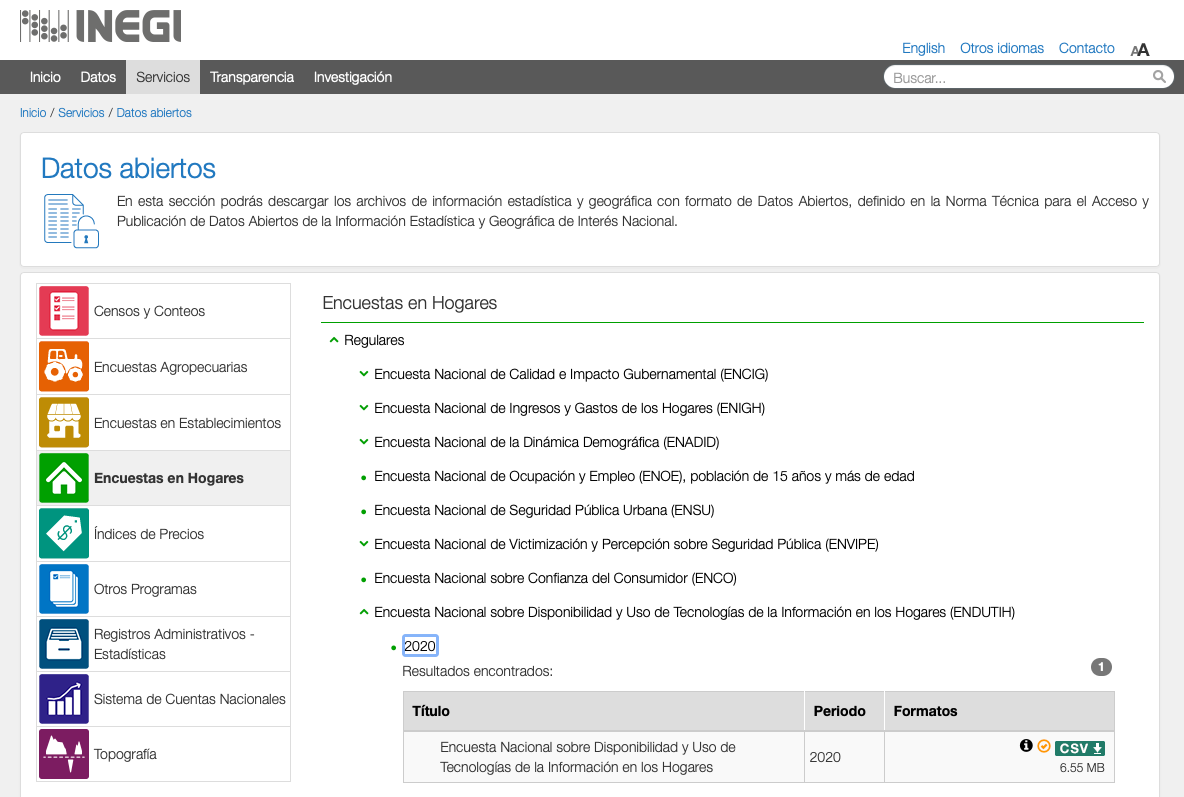
Task: Switch the site to English
Action: coord(923,48)
